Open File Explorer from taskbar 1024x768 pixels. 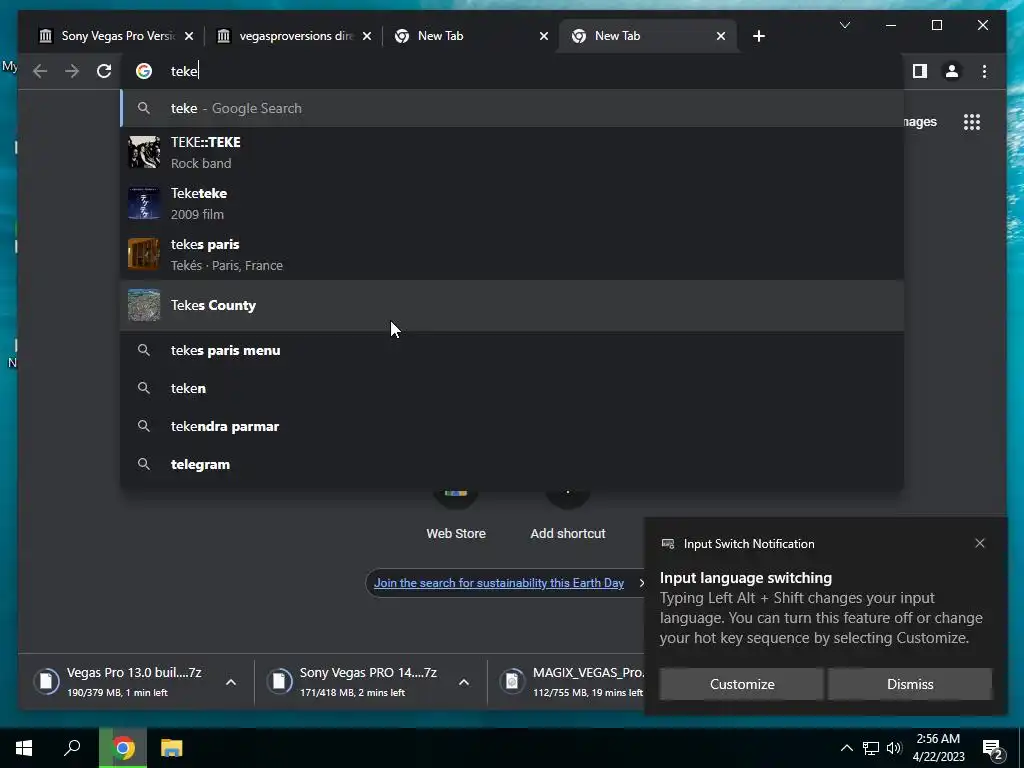pos(171,748)
